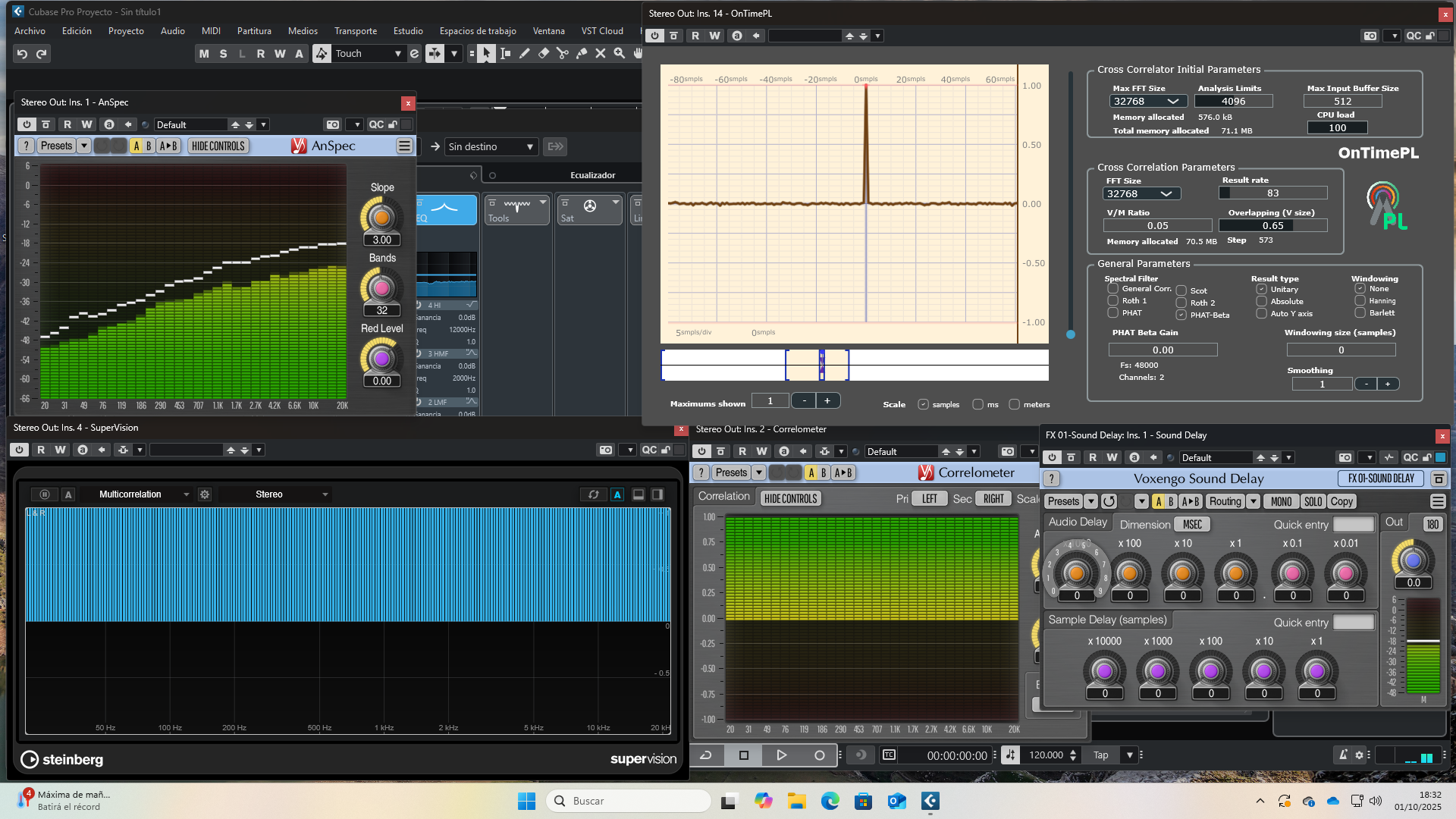Viewport: 1456px width, 819px height.
Task: Click the Play button in transport
Action: (x=781, y=755)
